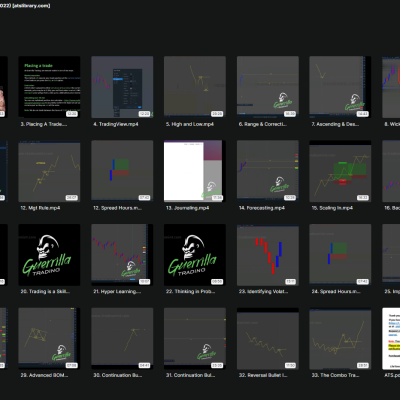Click the file name '21. Hyper Learning...'
The width and height of the screenshot is (400, 400).
click(117, 292)
